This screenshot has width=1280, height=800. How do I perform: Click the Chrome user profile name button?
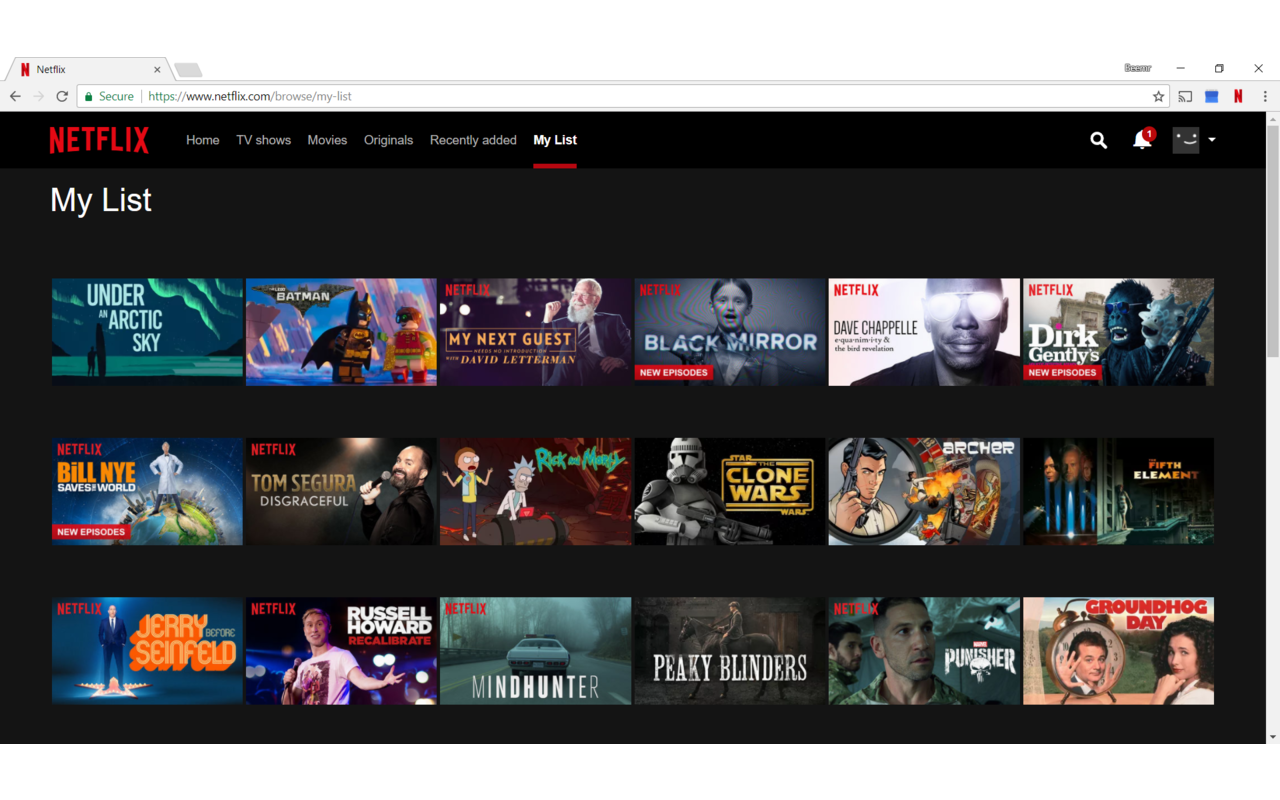[x=1137, y=68]
